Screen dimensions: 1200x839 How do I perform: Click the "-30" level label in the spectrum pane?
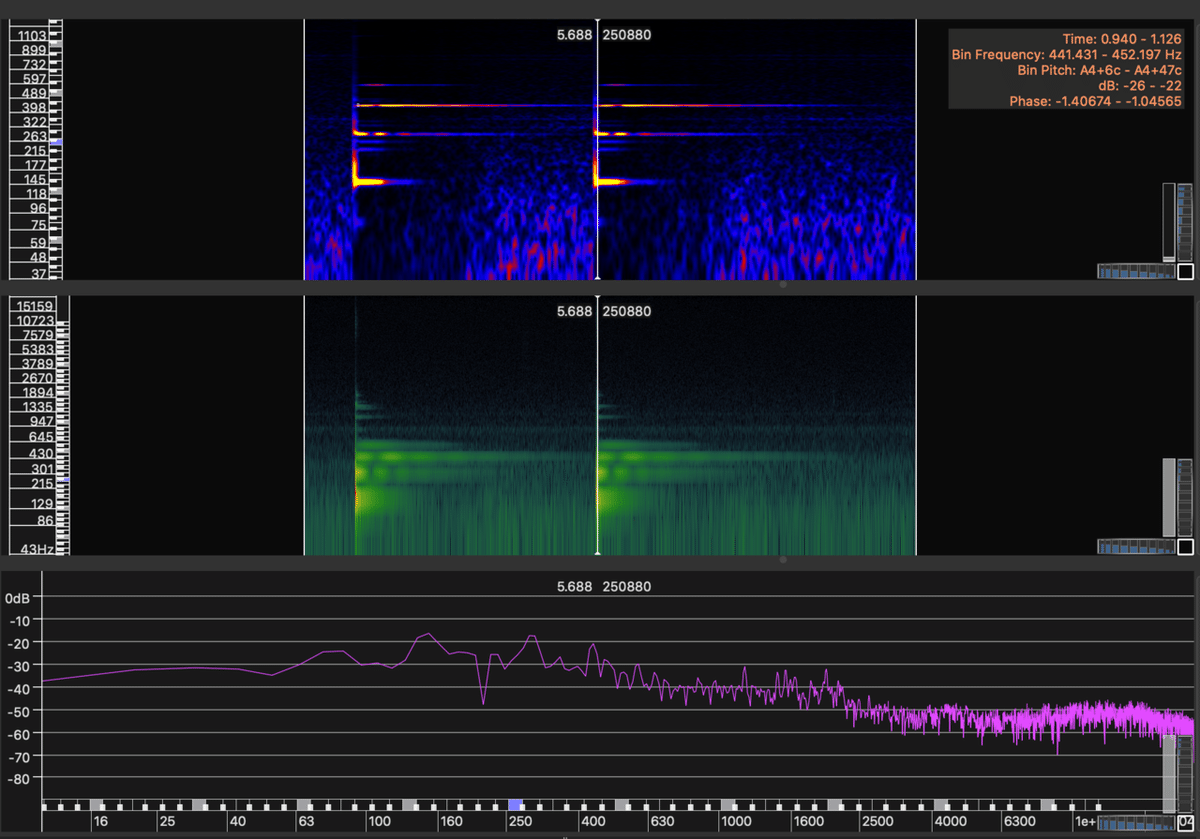point(19,666)
